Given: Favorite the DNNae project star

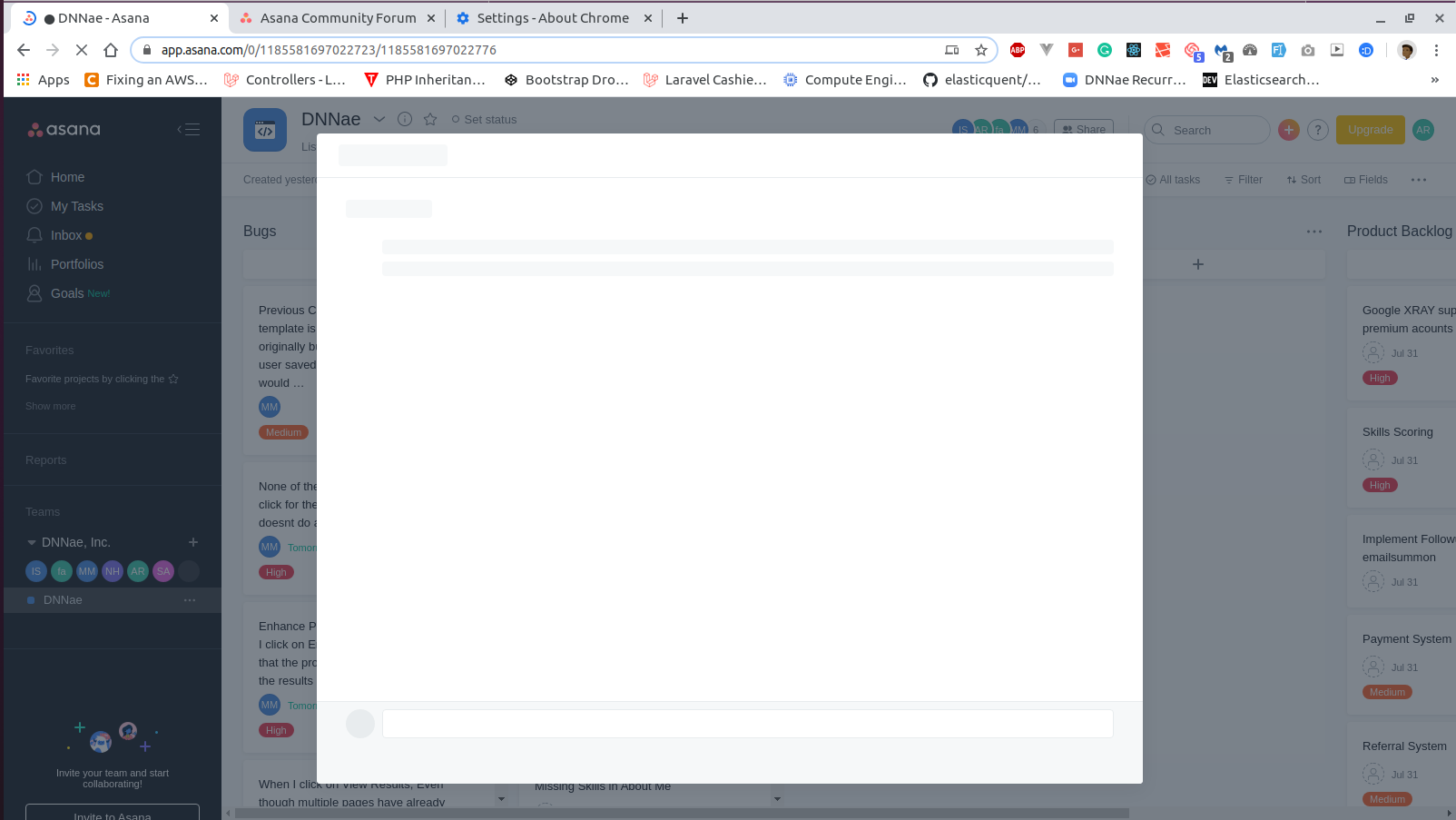Looking at the screenshot, I should click(x=430, y=119).
